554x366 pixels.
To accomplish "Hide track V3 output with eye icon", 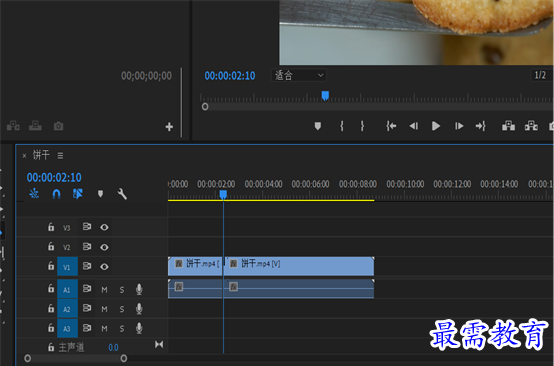I will pos(104,227).
